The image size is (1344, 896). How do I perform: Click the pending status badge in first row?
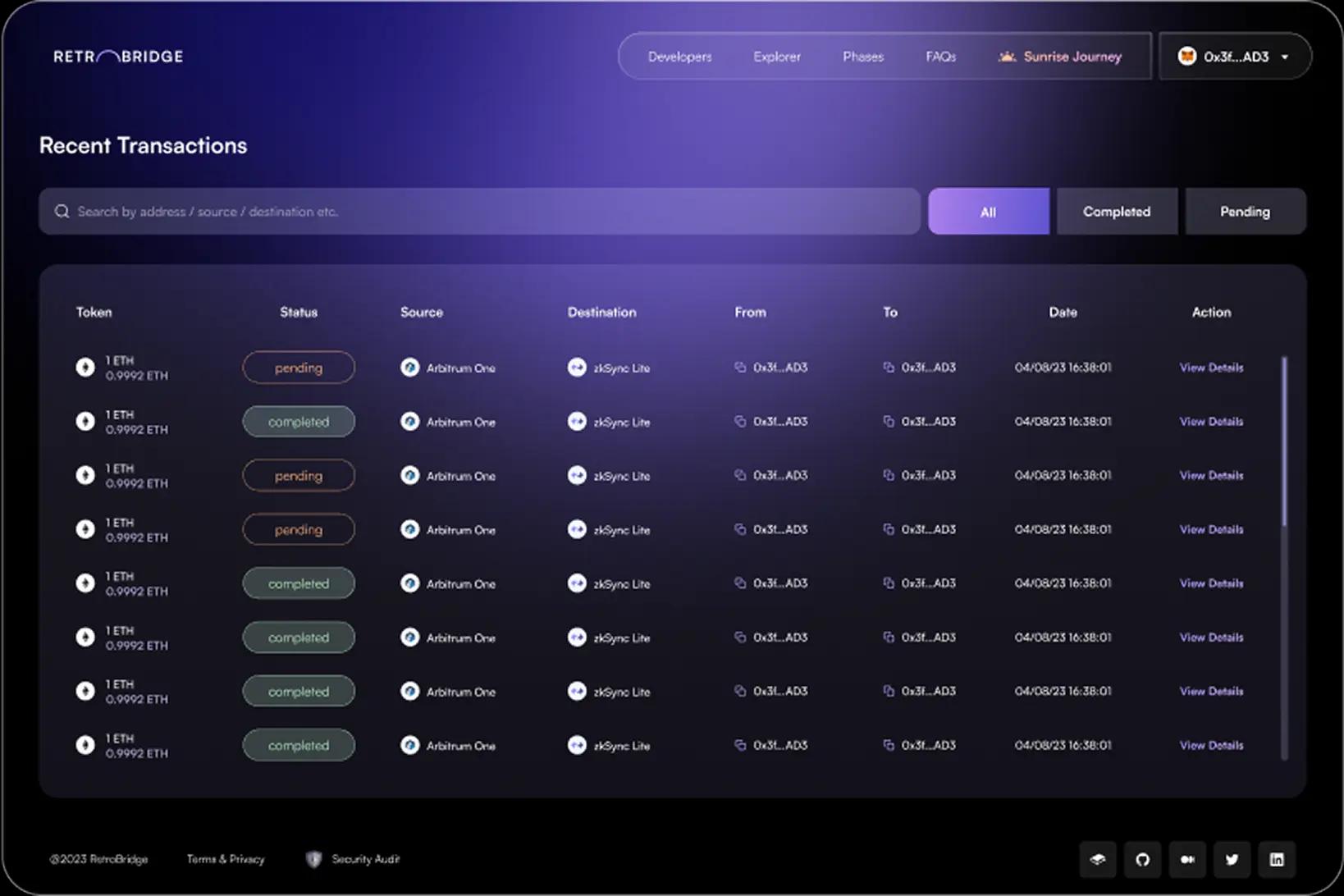click(x=299, y=368)
